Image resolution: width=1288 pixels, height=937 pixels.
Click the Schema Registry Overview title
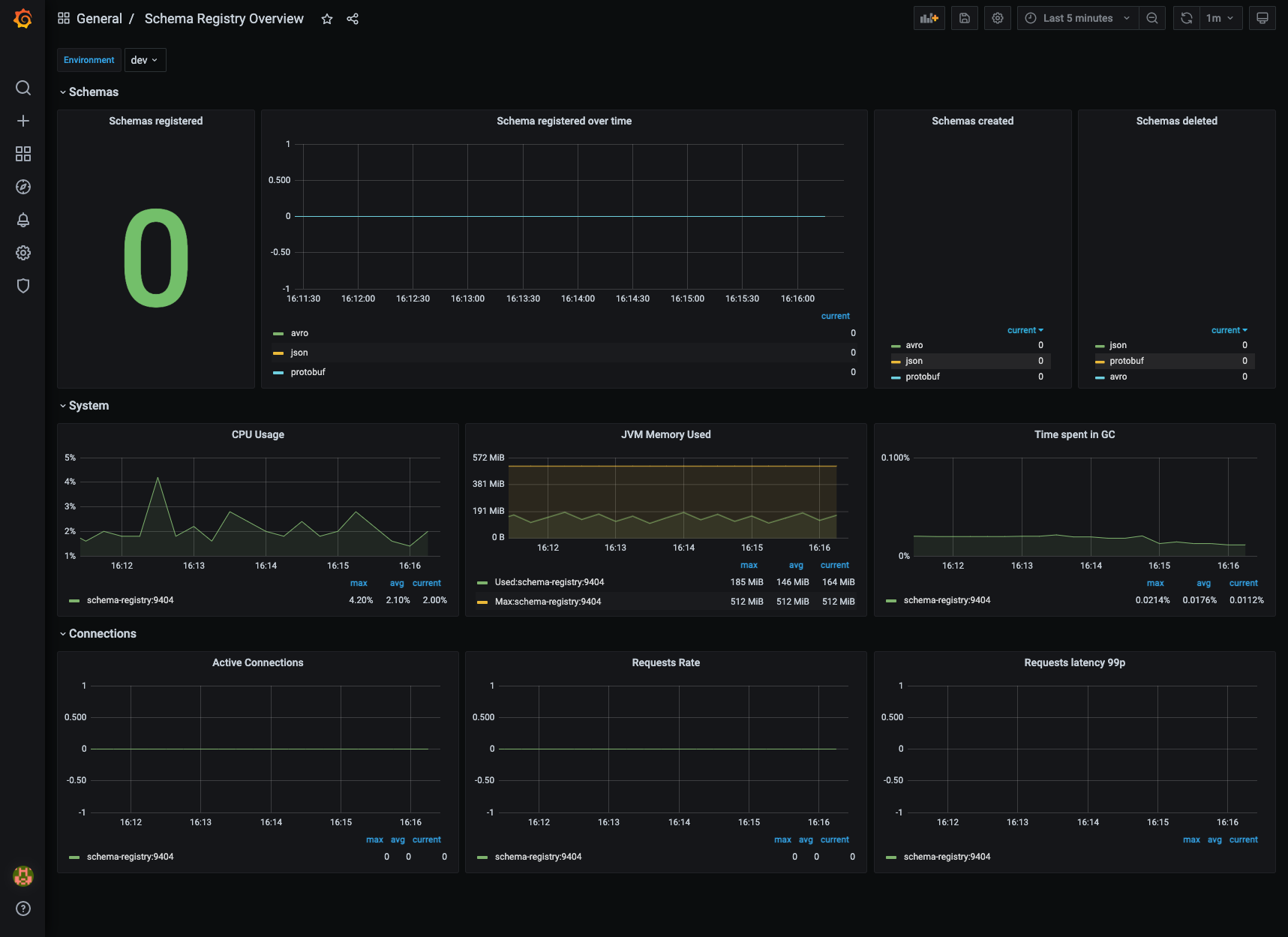point(224,19)
